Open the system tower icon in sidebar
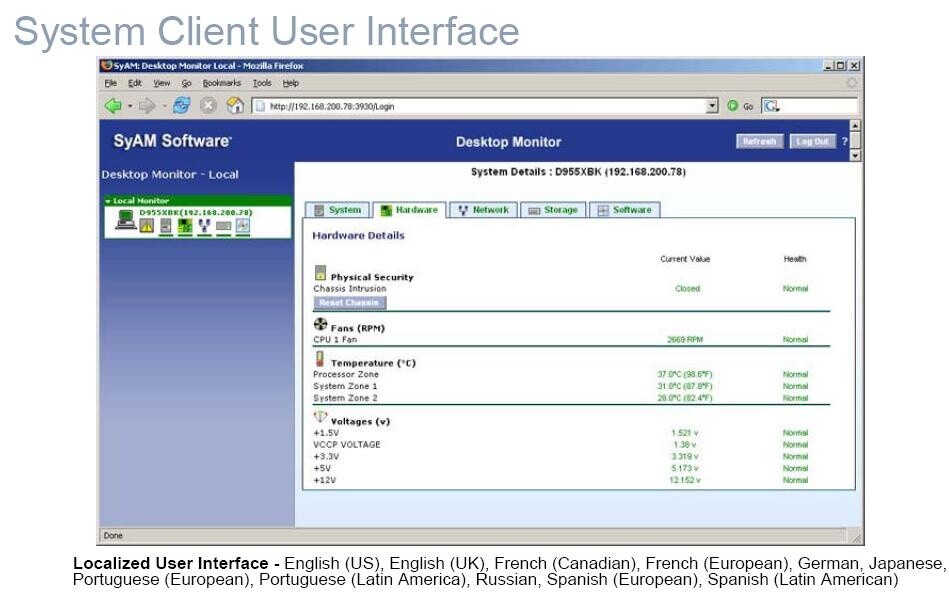Viewport: 949px width, 592px height. [x=165, y=226]
